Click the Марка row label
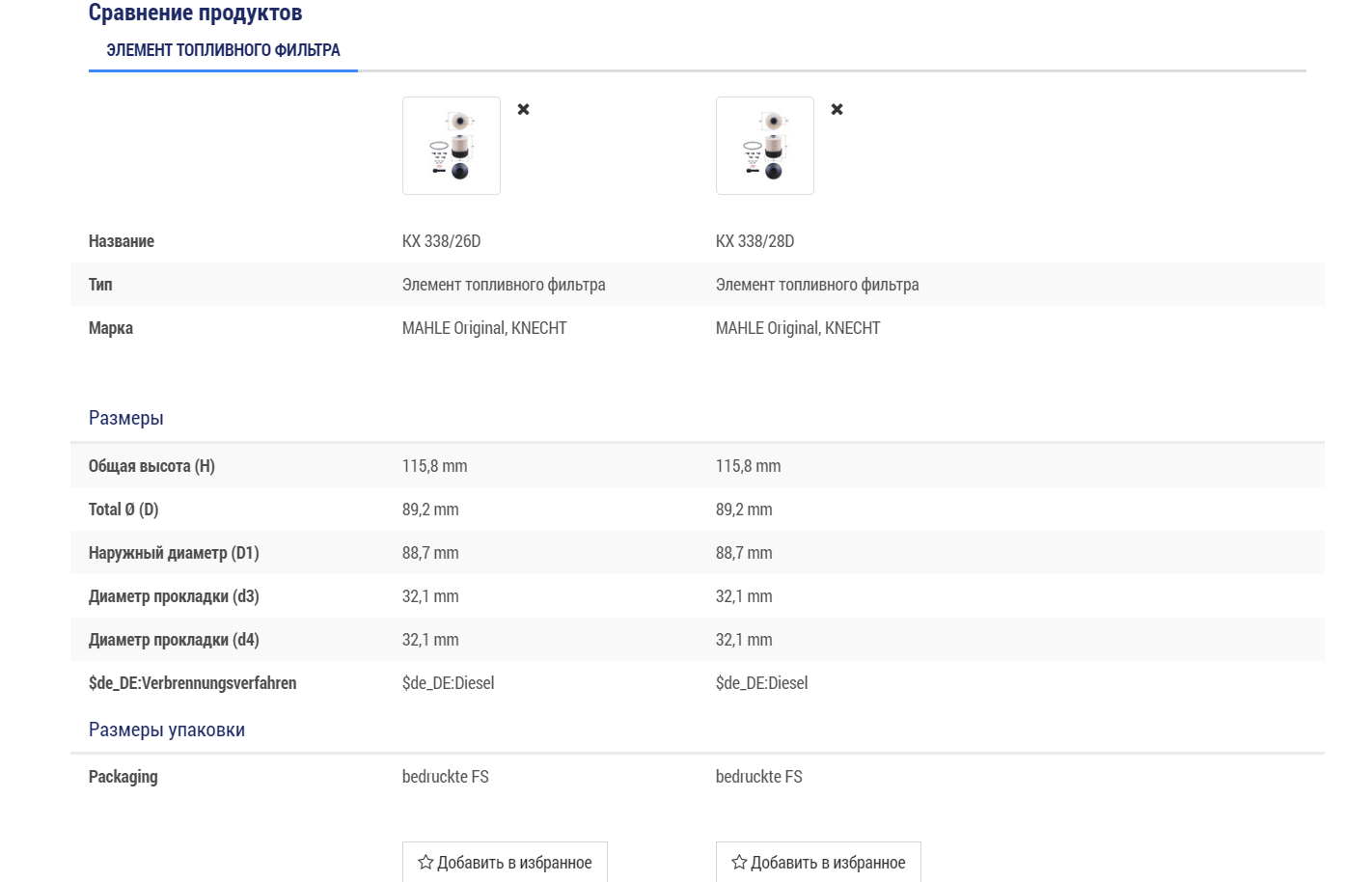The image size is (1372, 882). pyautogui.click(x=111, y=328)
